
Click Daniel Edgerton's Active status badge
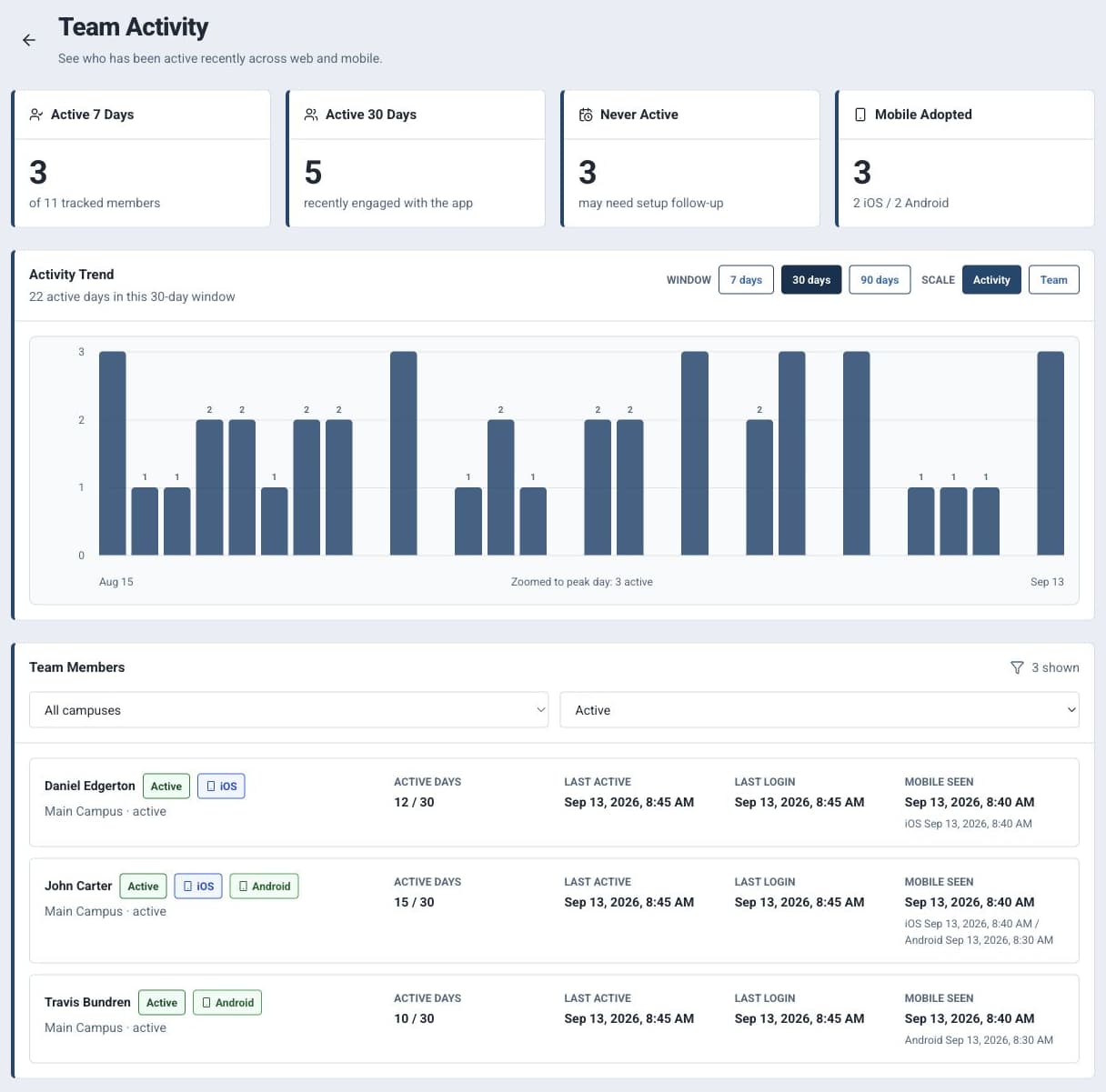166,786
